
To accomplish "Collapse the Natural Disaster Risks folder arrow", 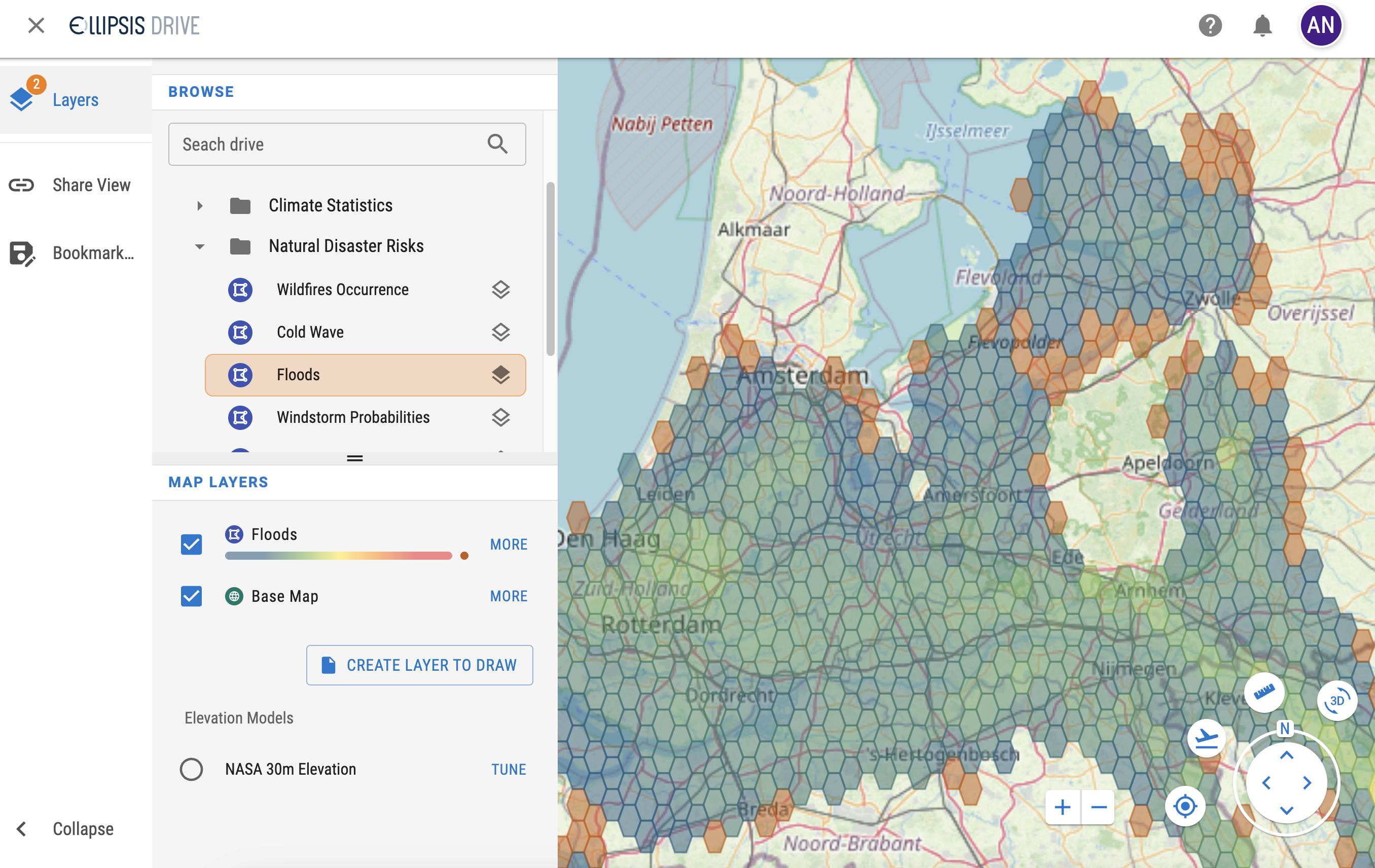I will tap(199, 247).
